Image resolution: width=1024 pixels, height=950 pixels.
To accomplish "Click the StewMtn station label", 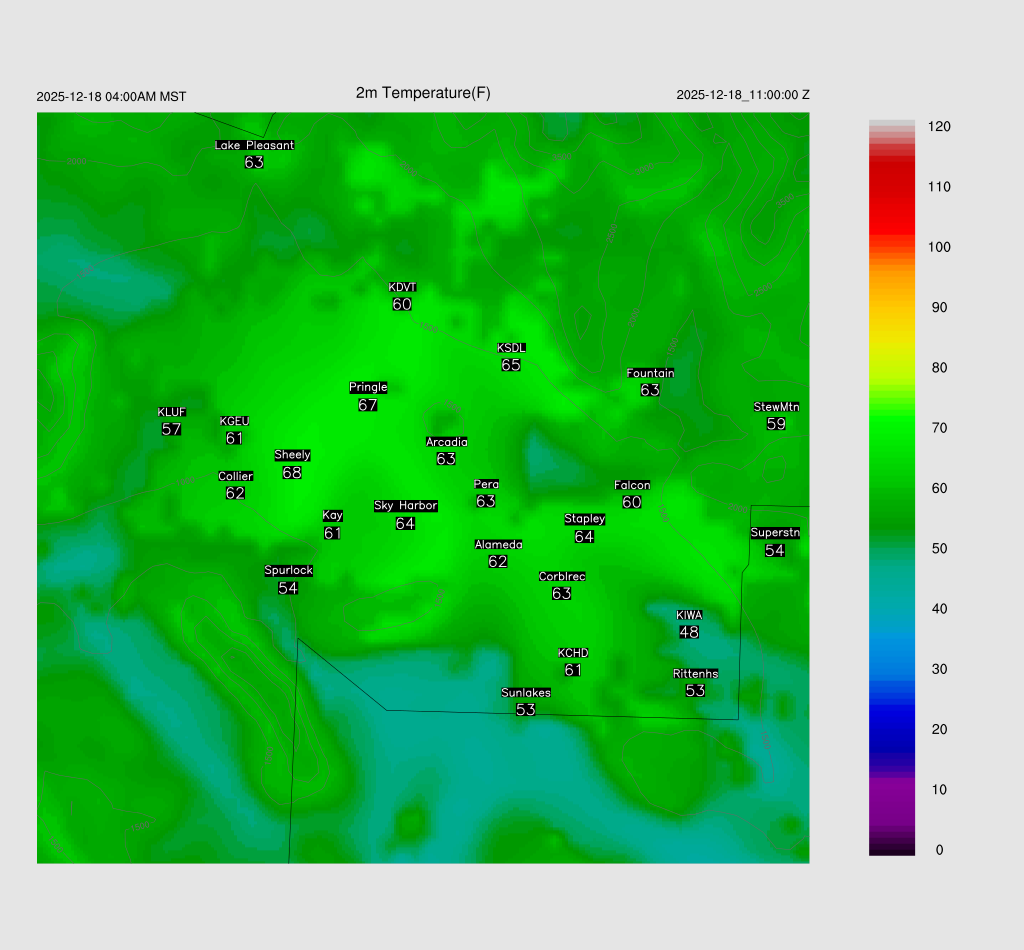I will [776, 407].
